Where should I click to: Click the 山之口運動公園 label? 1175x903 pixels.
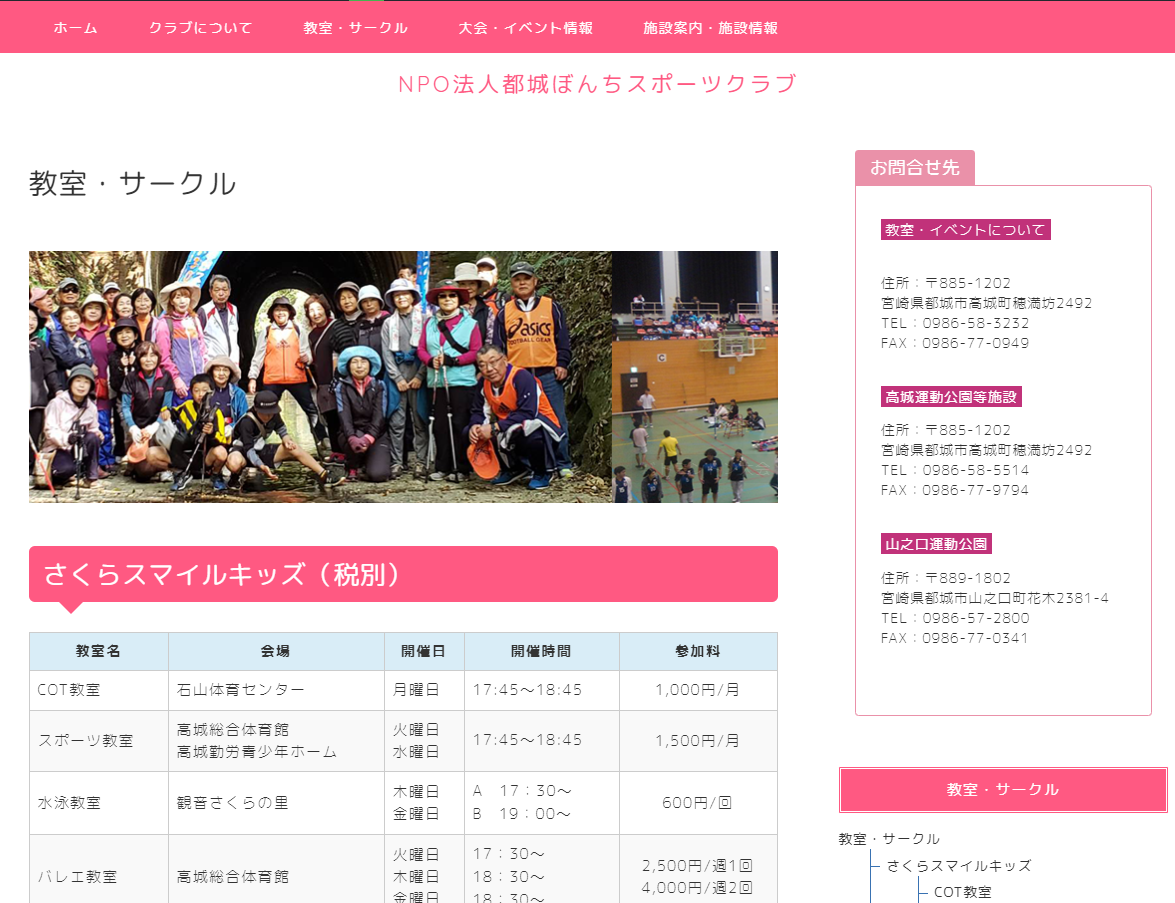click(936, 544)
